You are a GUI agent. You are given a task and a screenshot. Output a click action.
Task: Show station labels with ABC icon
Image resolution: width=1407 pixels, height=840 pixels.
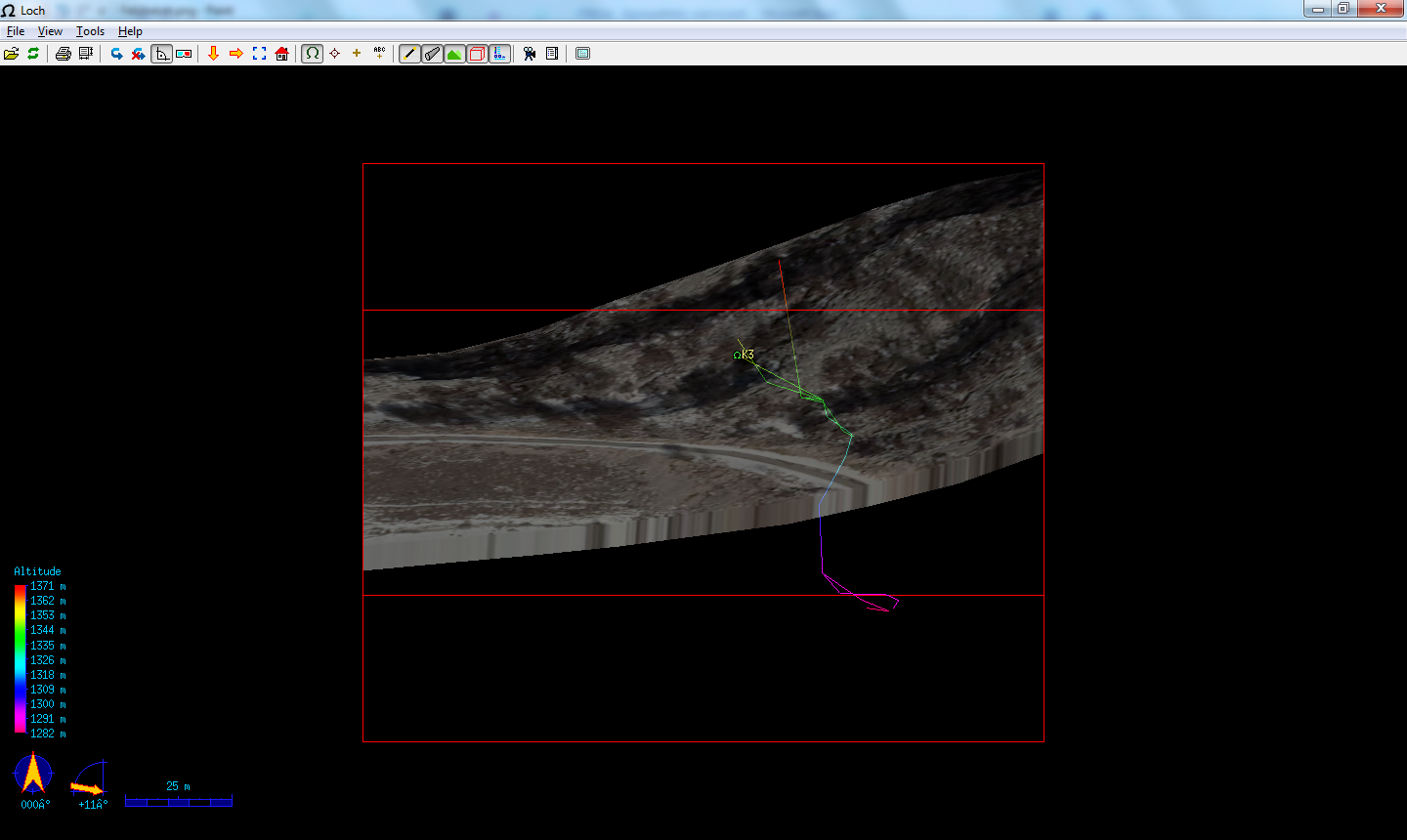pos(379,54)
